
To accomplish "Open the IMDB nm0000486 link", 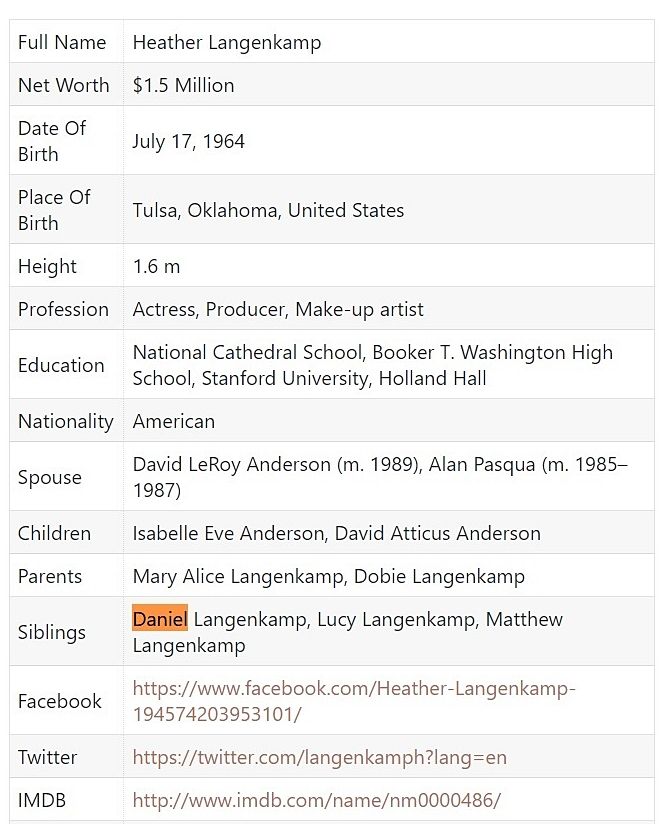I will click(317, 800).
